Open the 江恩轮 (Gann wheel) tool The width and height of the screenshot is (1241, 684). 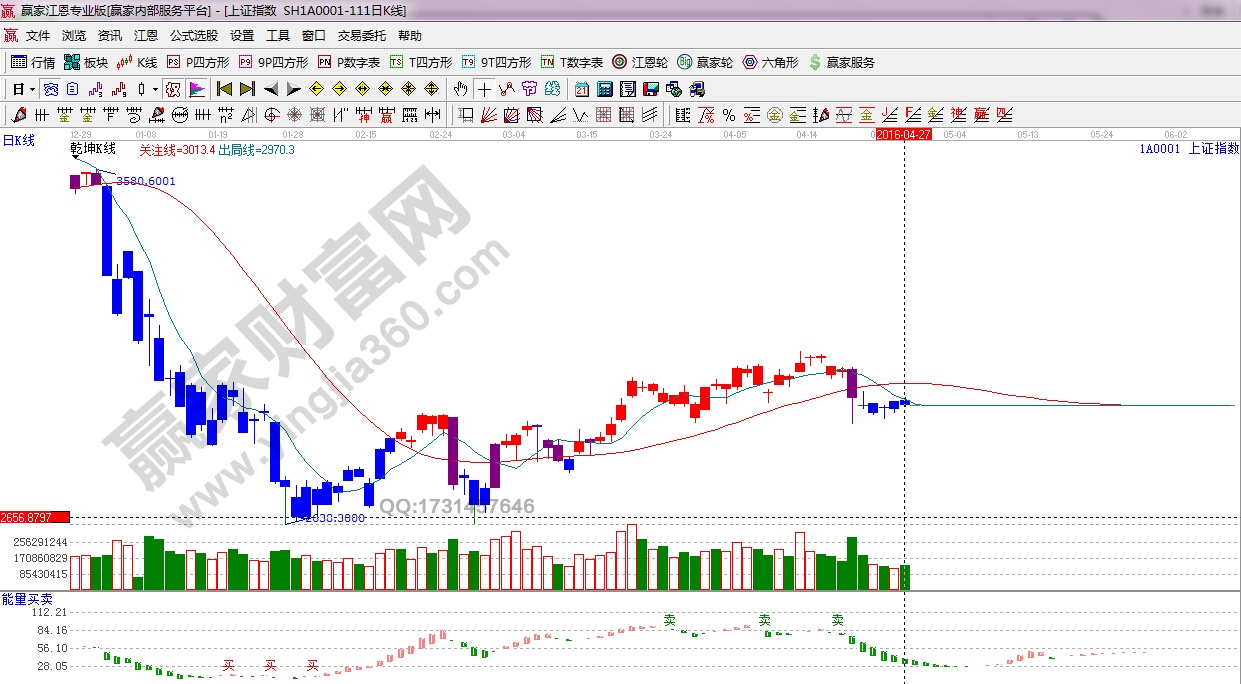(641, 62)
